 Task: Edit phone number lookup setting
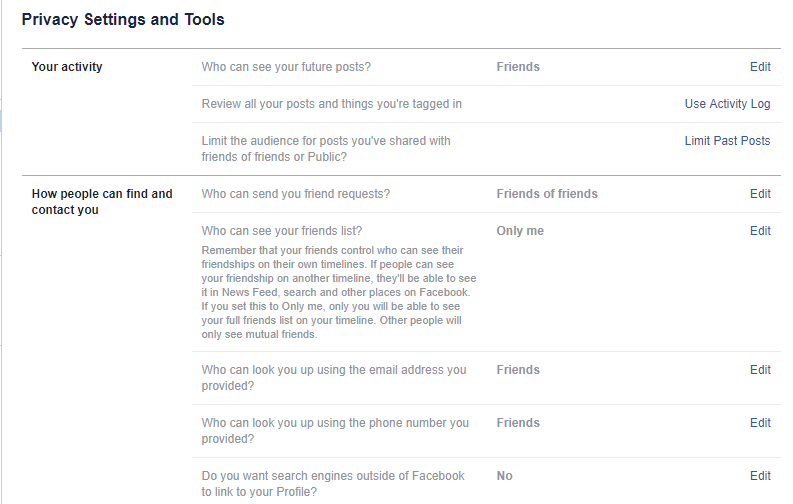coord(760,423)
